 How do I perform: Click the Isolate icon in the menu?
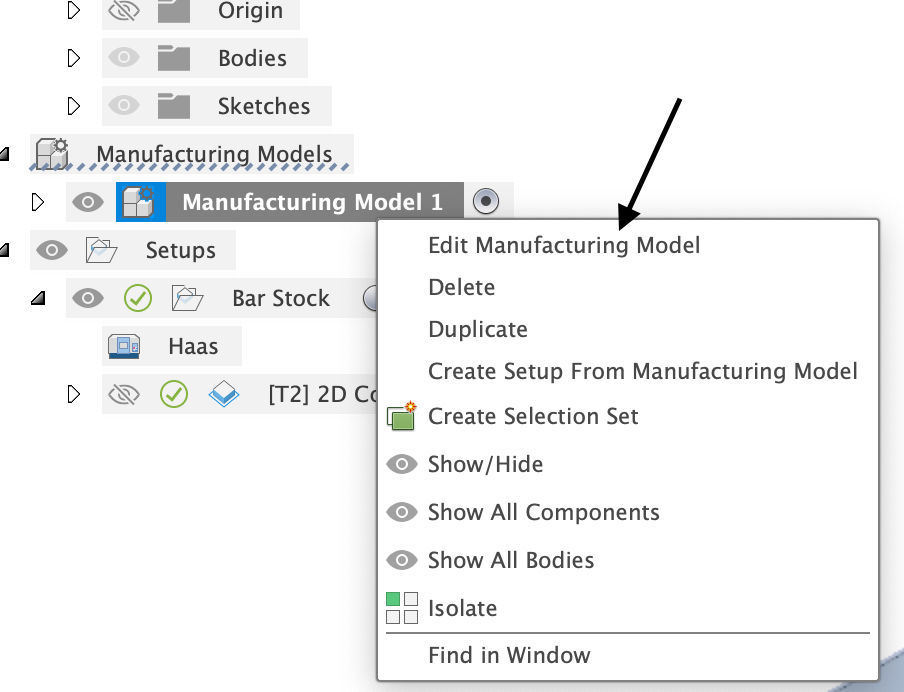tap(401, 607)
